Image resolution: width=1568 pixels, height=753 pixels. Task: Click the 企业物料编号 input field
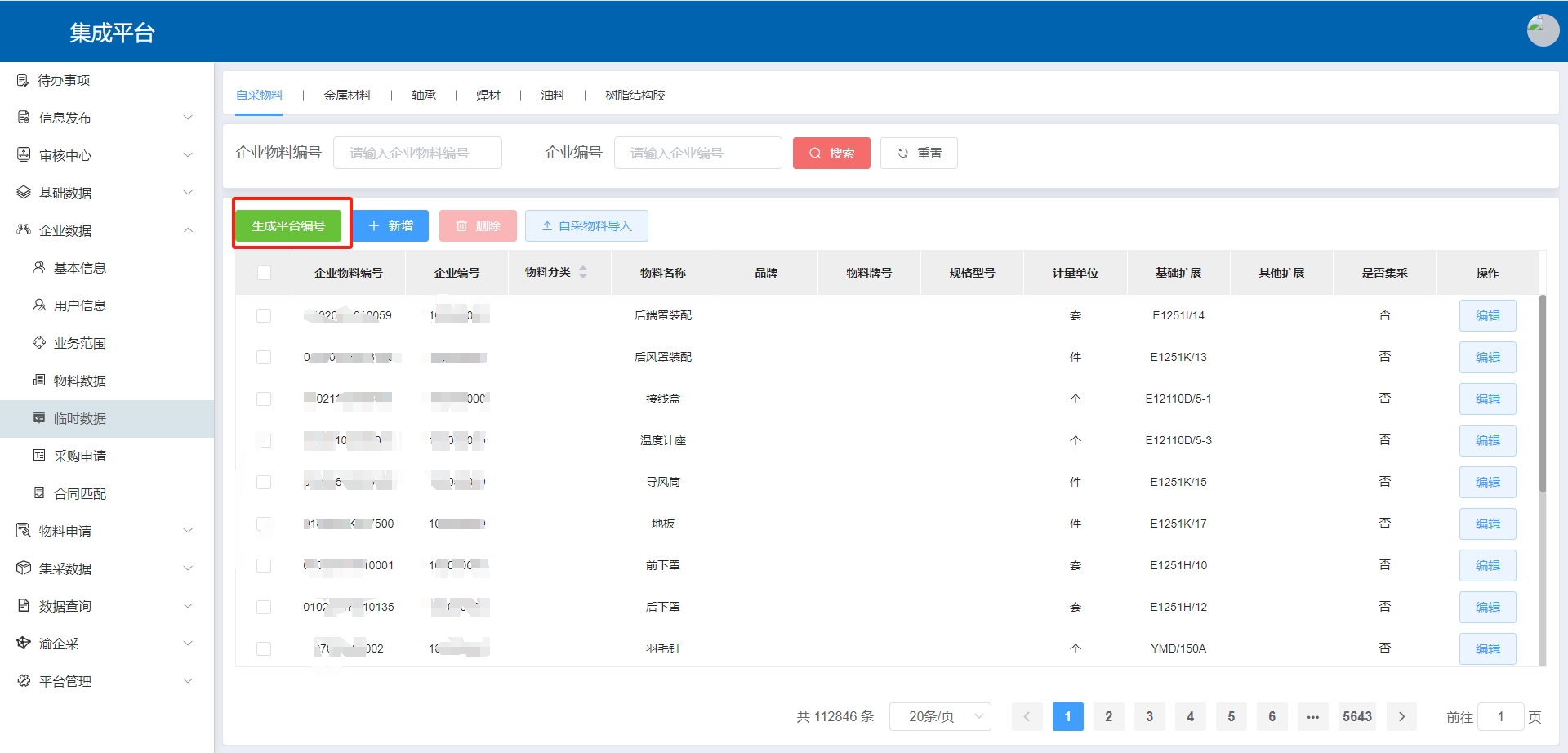tap(417, 154)
